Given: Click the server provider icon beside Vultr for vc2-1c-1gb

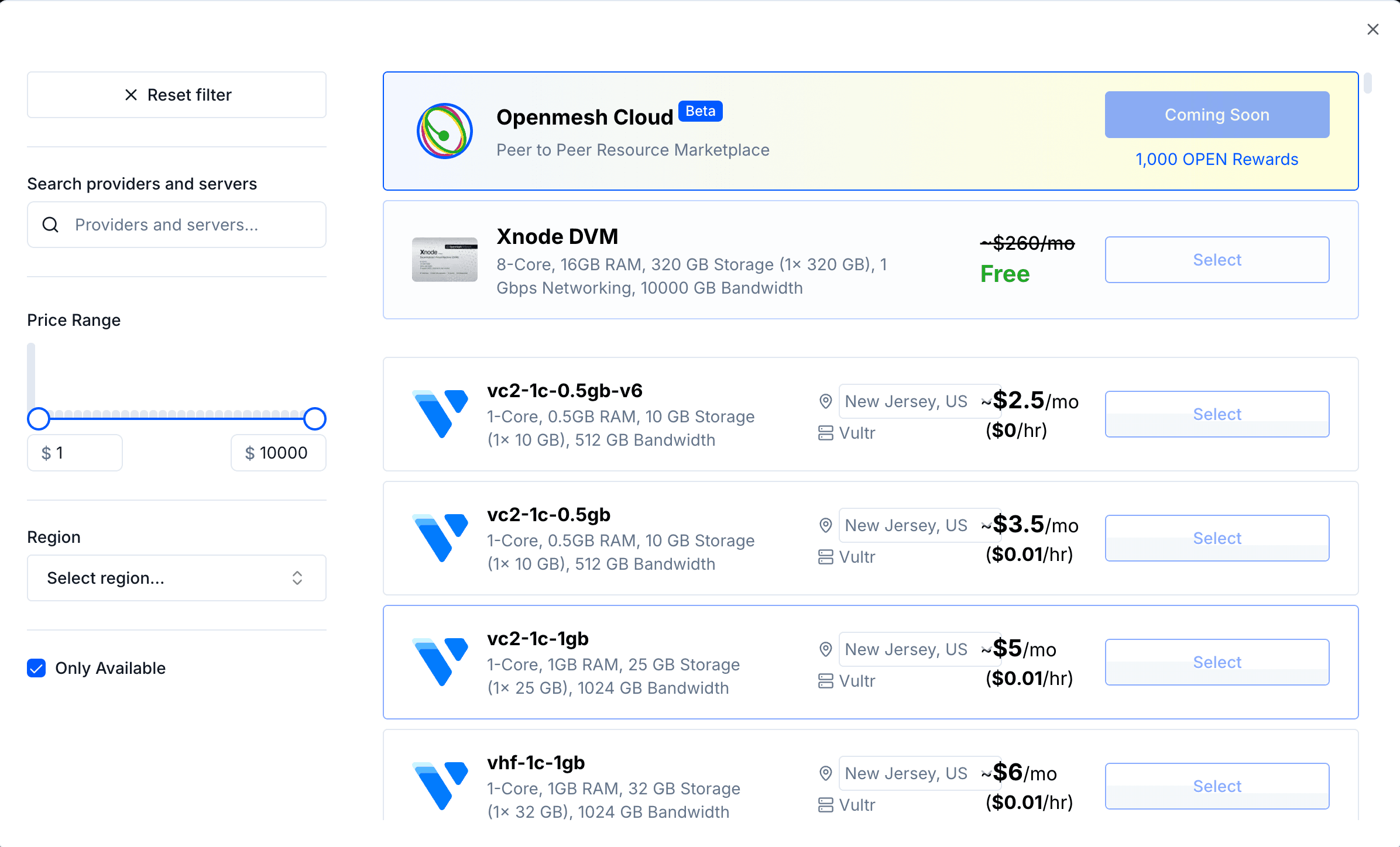Looking at the screenshot, I should point(826,681).
